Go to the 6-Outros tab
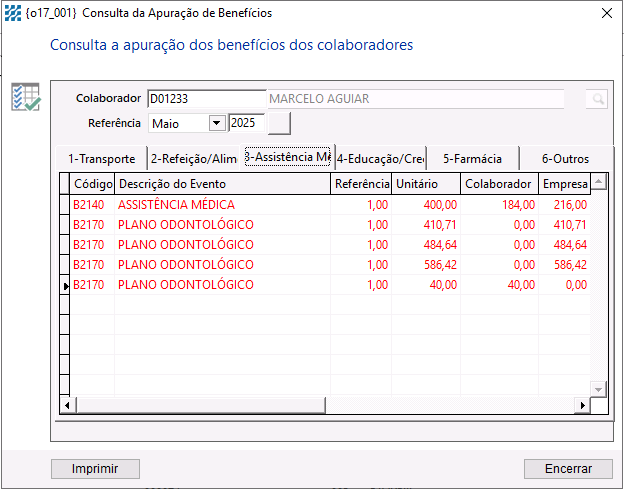The image size is (624, 493). [565, 158]
